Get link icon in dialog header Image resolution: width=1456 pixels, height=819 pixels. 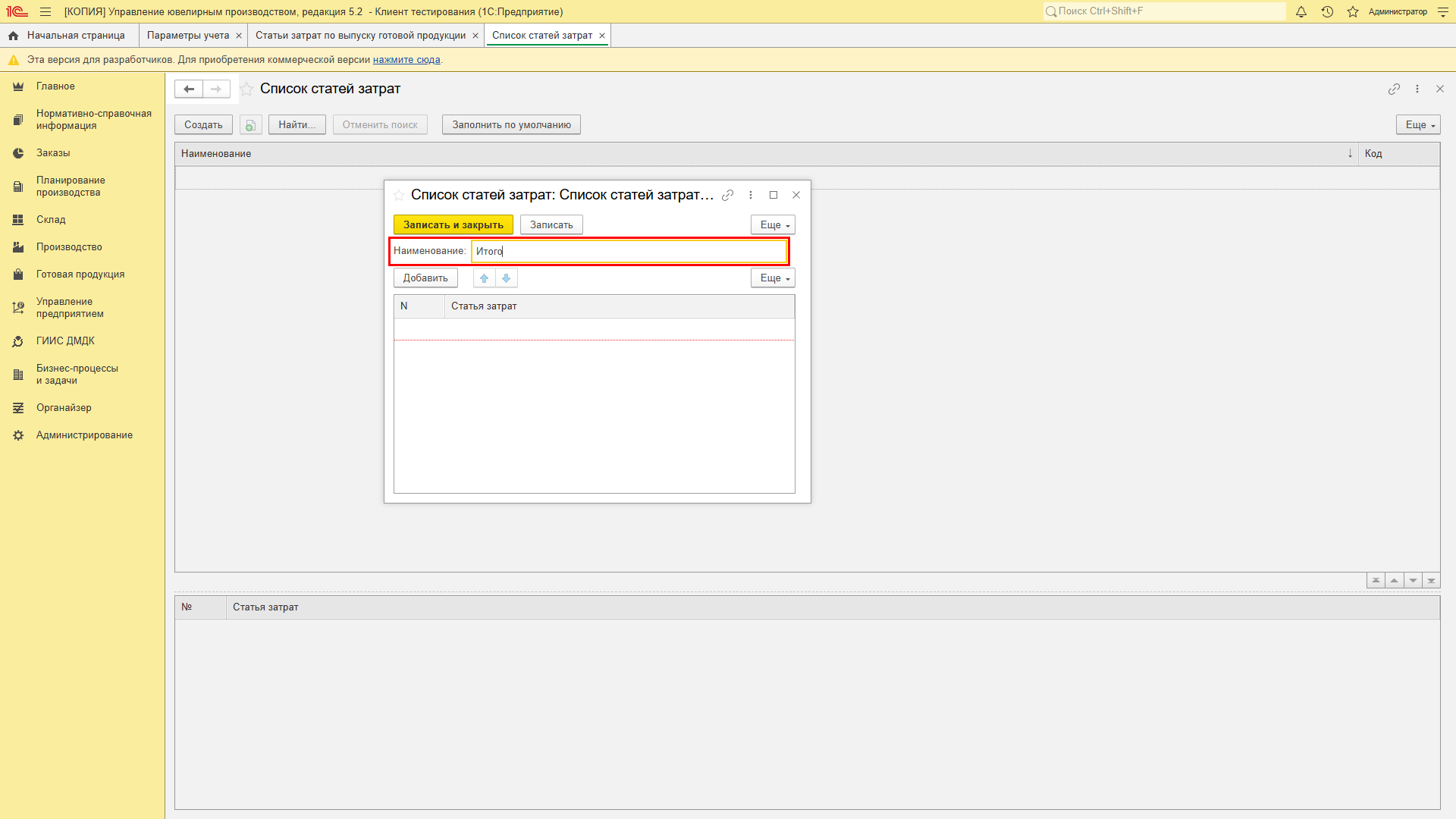727,195
